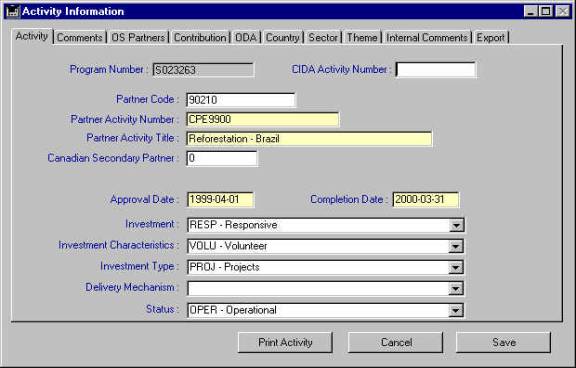The width and height of the screenshot is (576, 368).
Task: Click the Activity Information title bar icon
Action: [12, 11]
